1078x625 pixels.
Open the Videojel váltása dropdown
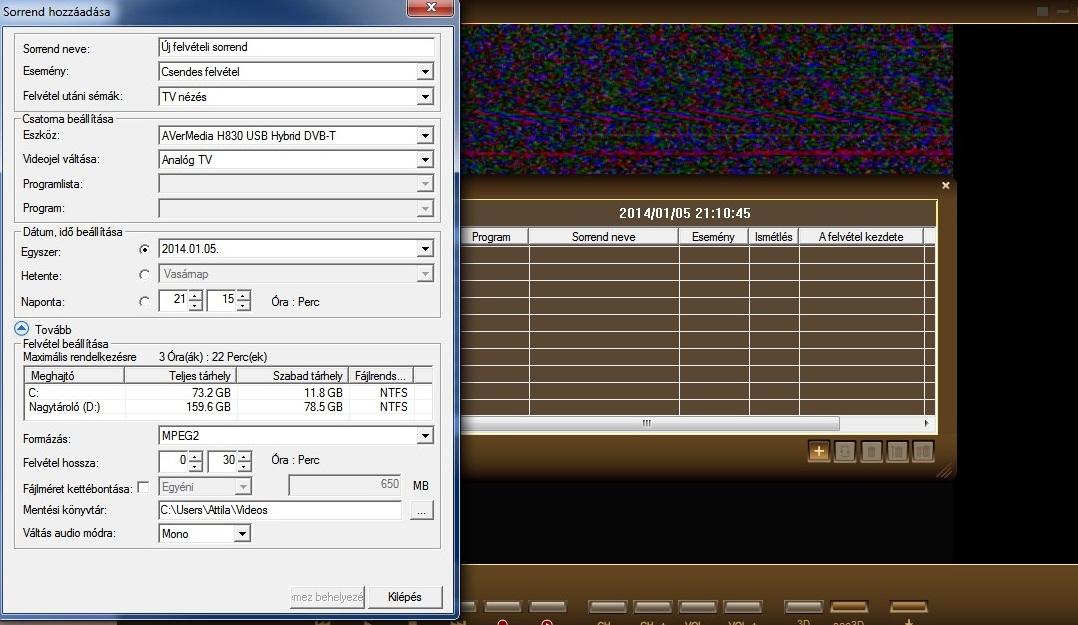coord(425,160)
